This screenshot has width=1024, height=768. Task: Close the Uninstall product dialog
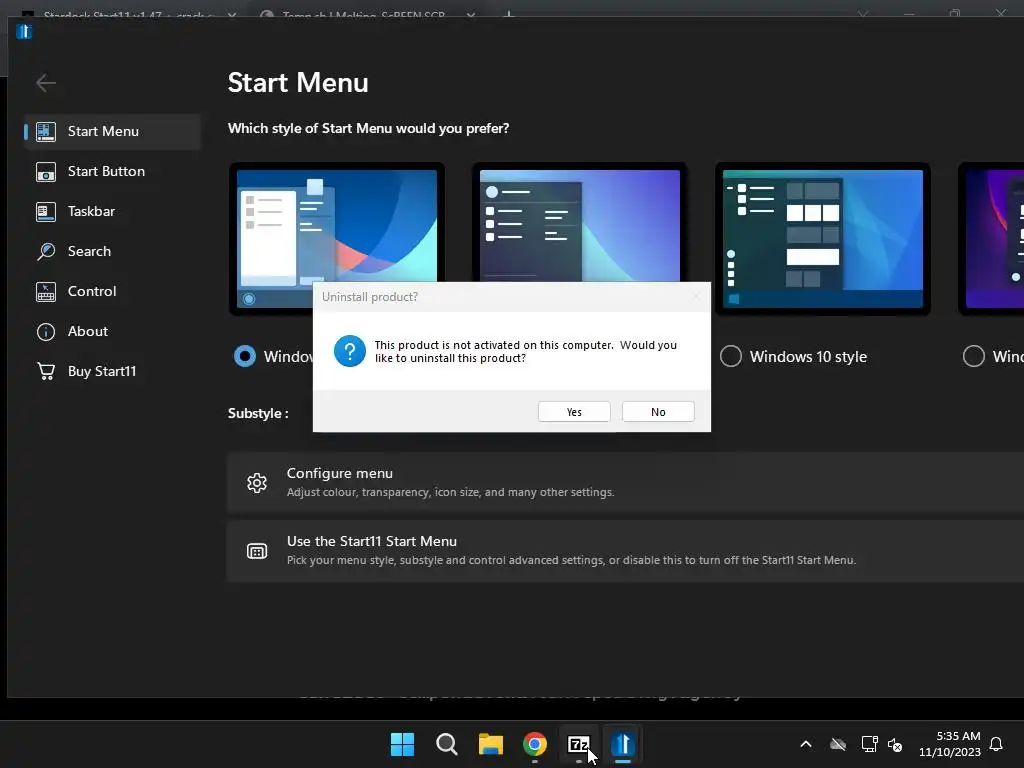pos(696,296)
